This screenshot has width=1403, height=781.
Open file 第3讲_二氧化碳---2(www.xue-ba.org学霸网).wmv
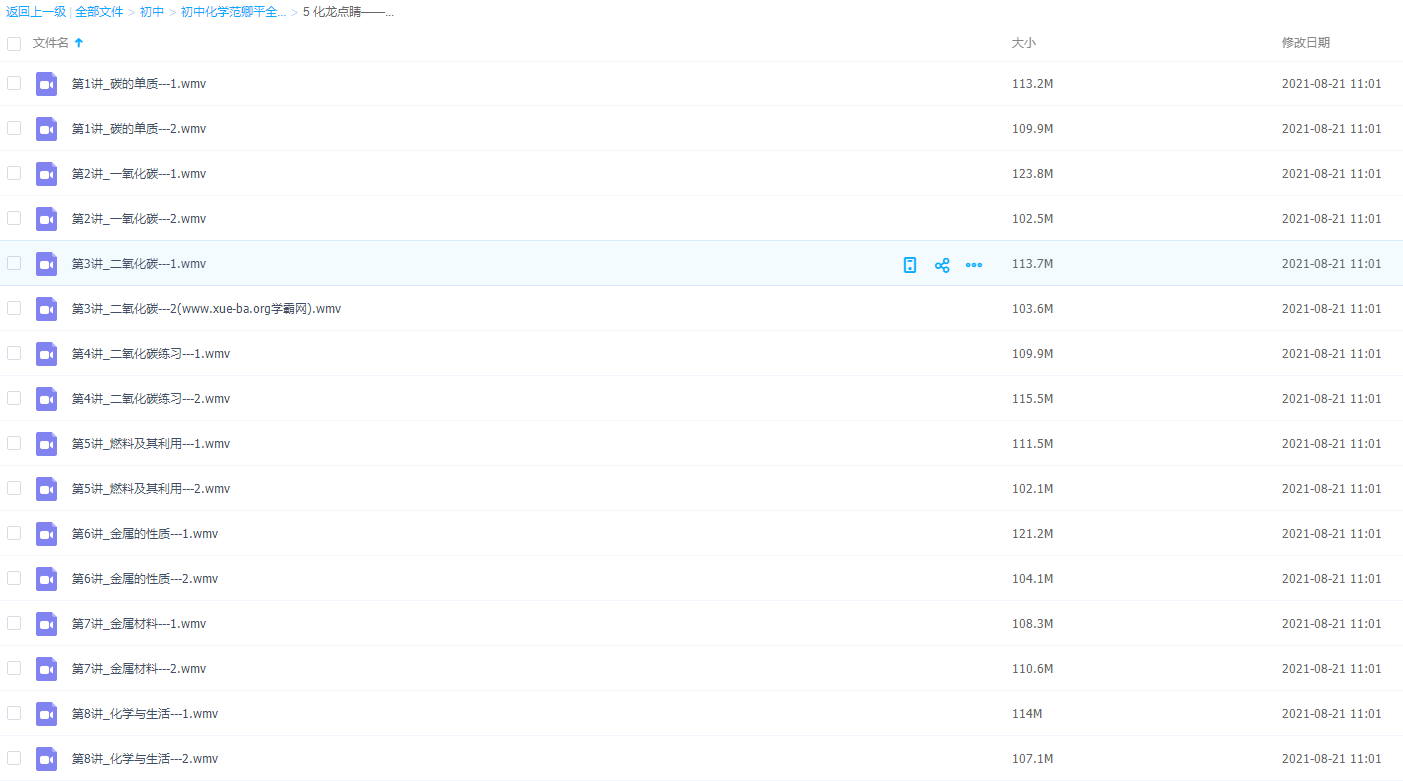(x=206, y=309)
